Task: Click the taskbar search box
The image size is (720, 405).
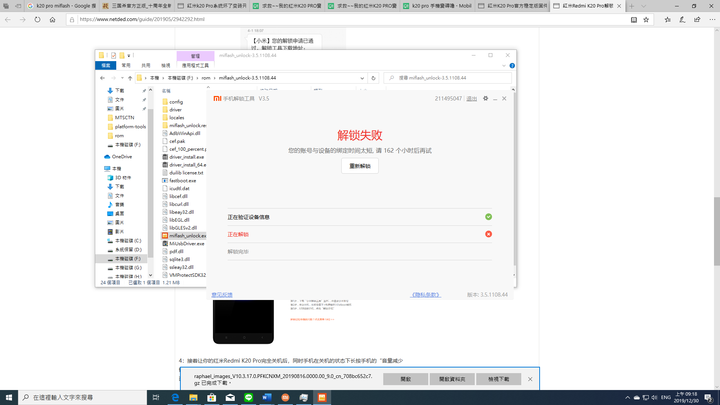Action: click(x=83, y=397)
